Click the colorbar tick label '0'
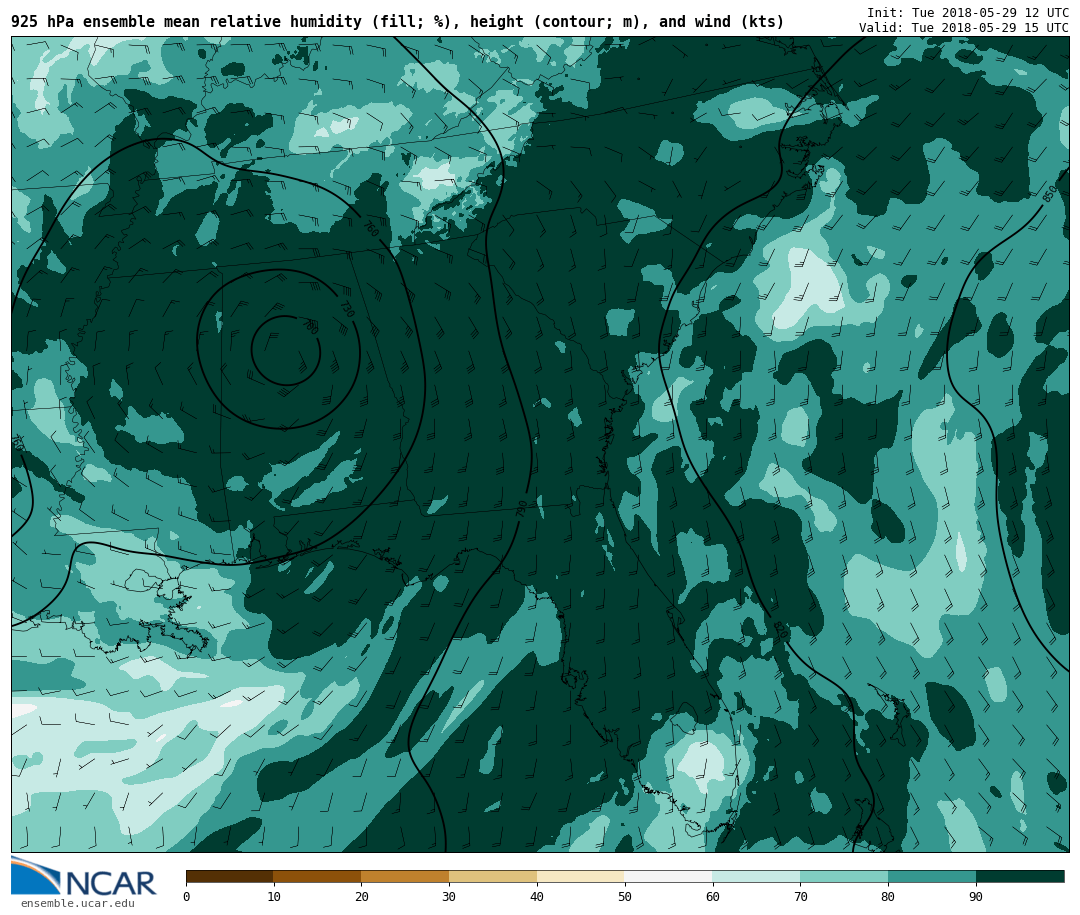Viewport: 1080px width, 915px height. tap(187, 896)
